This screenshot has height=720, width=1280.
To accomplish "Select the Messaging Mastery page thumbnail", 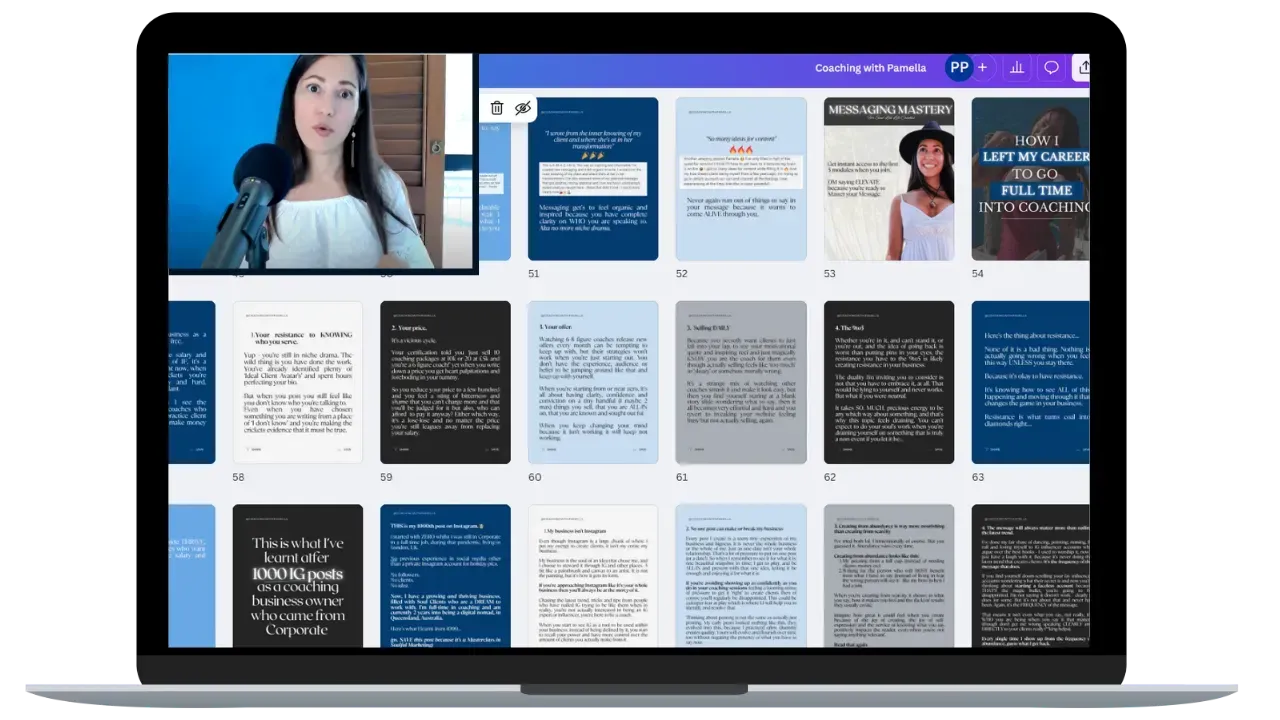I will coord(888,178).
